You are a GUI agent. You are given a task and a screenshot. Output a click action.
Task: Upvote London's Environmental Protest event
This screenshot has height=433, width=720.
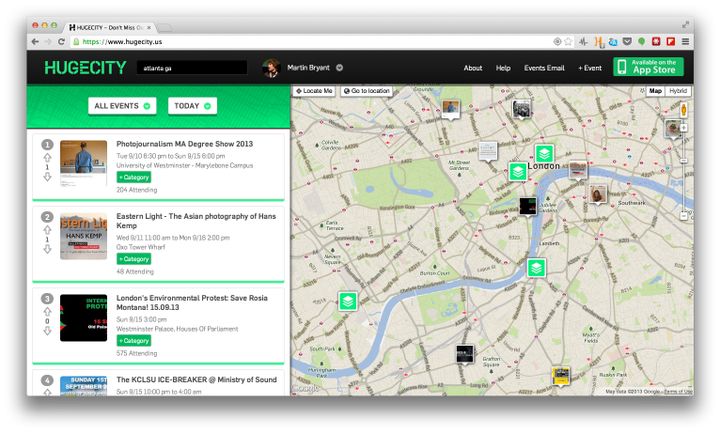coord(47,311)
